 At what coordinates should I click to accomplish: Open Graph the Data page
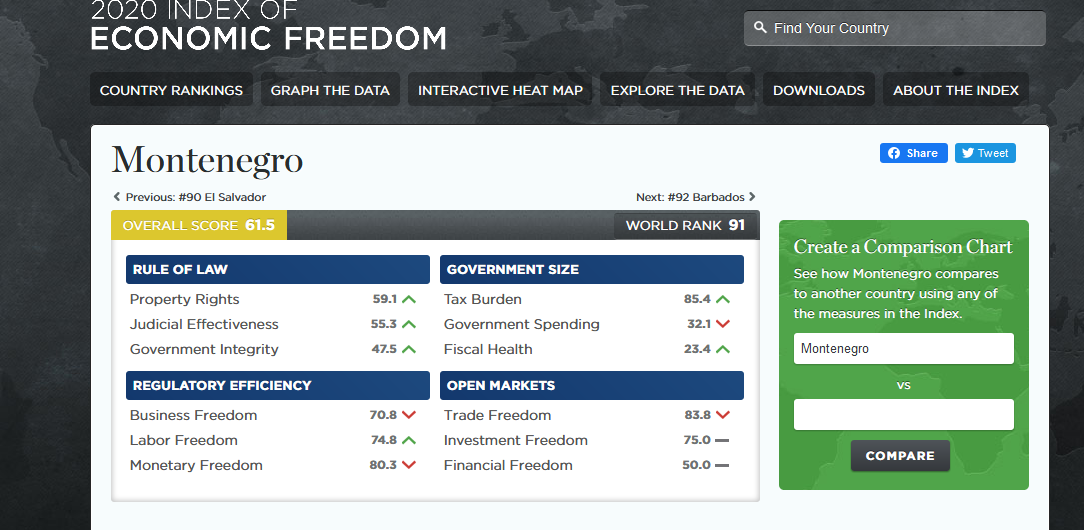(x=330, y=90)
